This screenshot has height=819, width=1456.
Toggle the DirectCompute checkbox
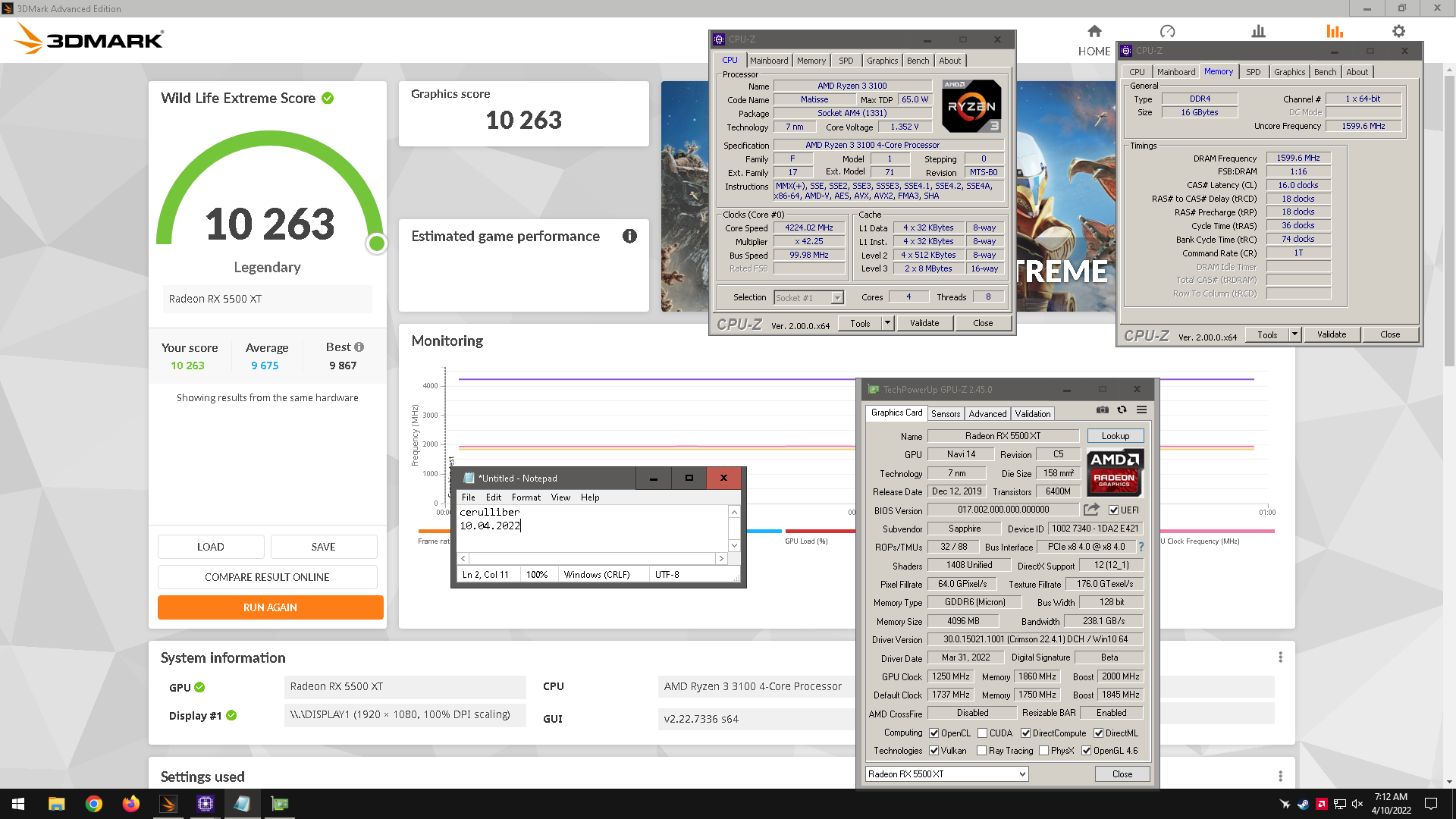click(1025, 733)
